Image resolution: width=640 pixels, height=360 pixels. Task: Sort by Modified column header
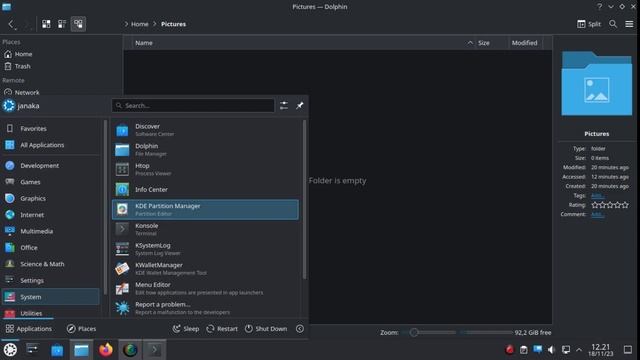point(525,43)
